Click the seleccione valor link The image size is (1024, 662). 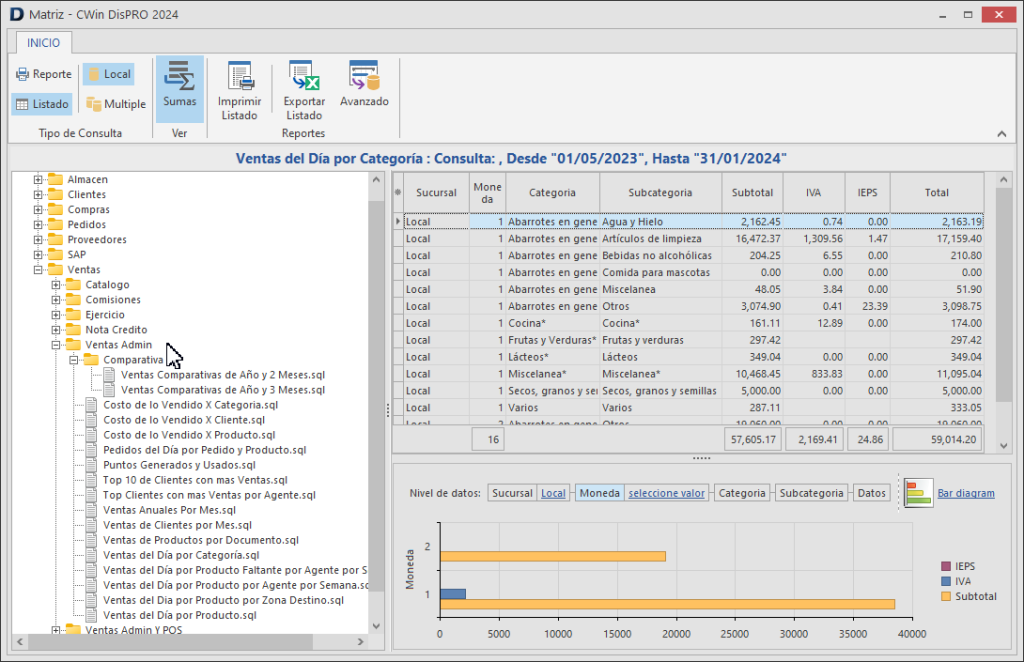click(x=666, y=493)
